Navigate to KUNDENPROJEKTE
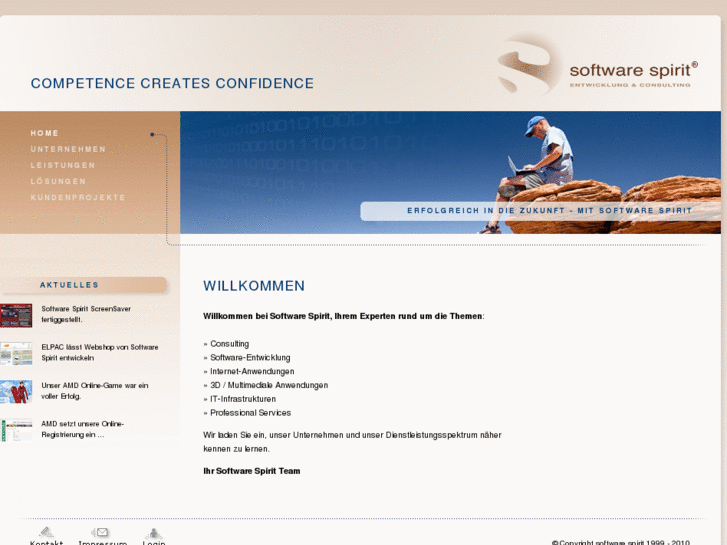 pos(78,198)
